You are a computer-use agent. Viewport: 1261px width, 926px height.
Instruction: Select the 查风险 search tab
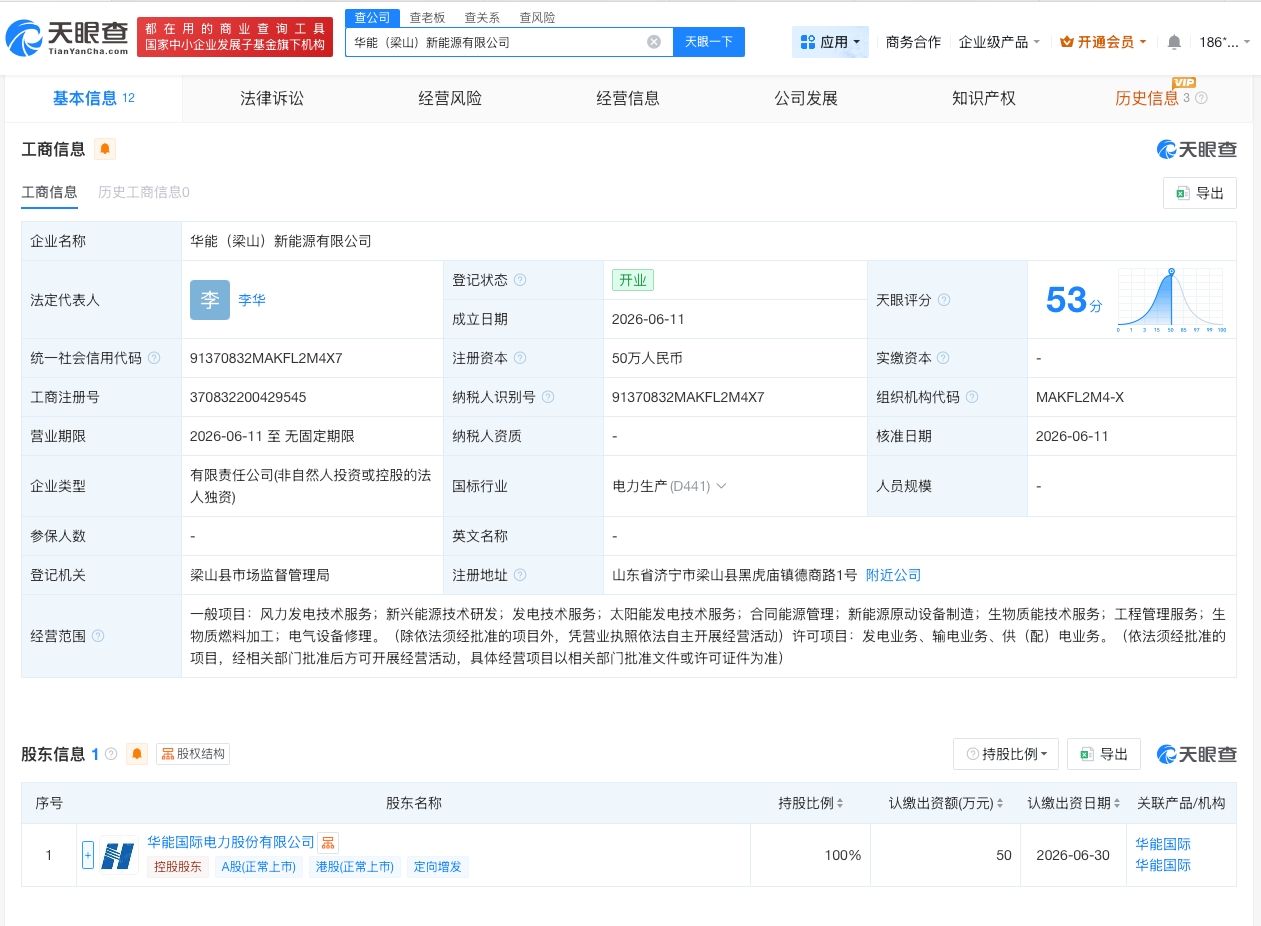point(537,17)
